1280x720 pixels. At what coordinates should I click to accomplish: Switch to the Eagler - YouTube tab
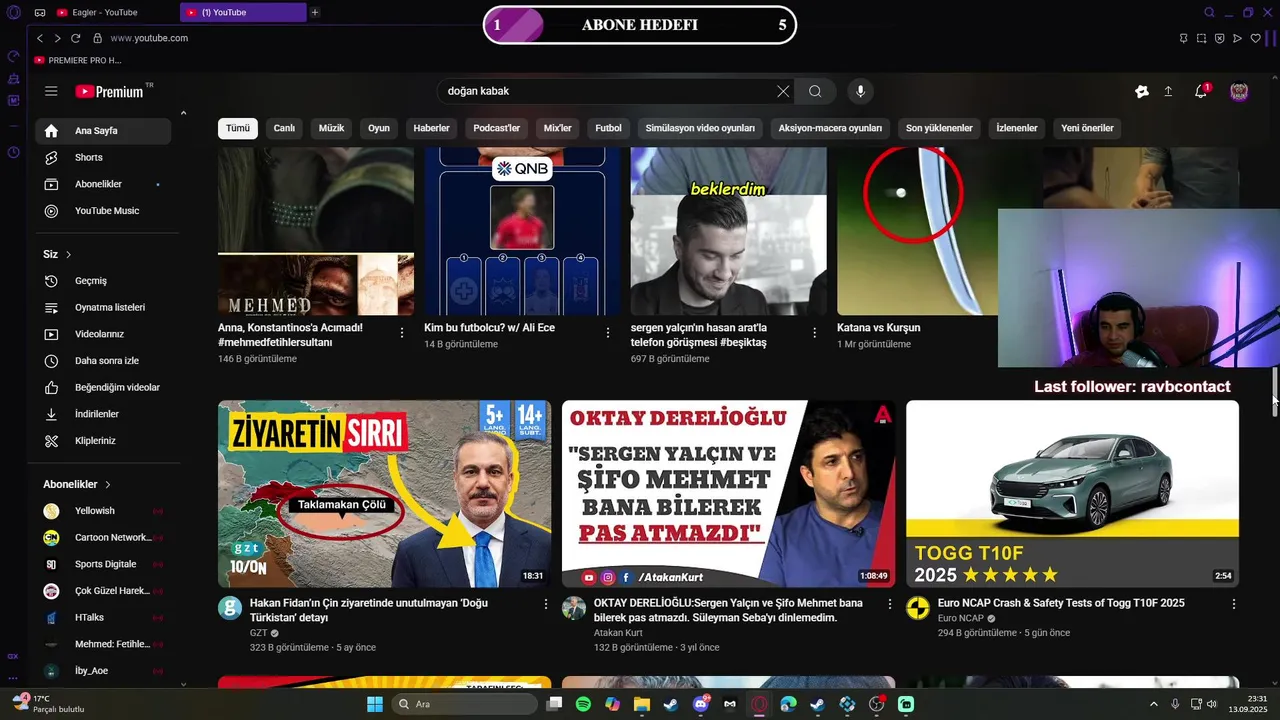pyautogui.click(x=105, y=12)
